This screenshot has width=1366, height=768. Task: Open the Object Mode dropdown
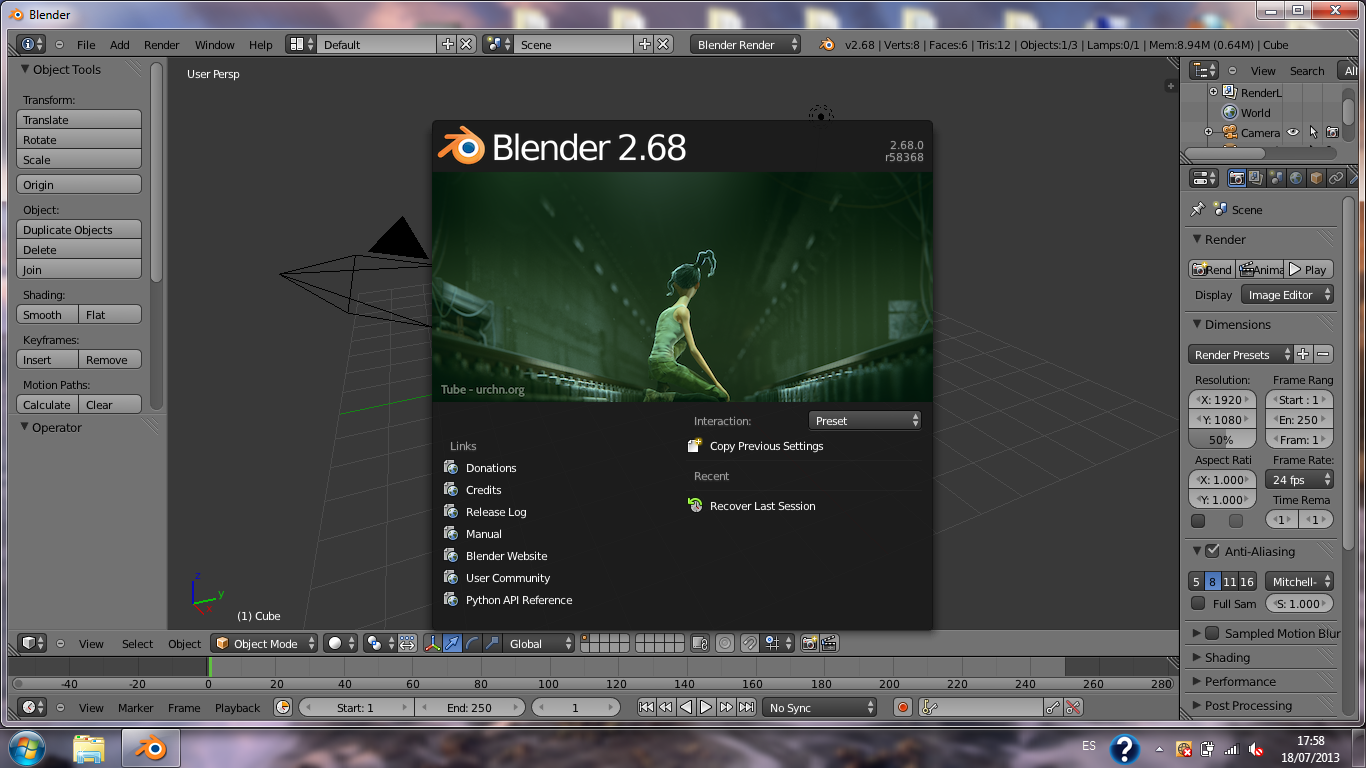pyautogui.click(x=265, y=644)
